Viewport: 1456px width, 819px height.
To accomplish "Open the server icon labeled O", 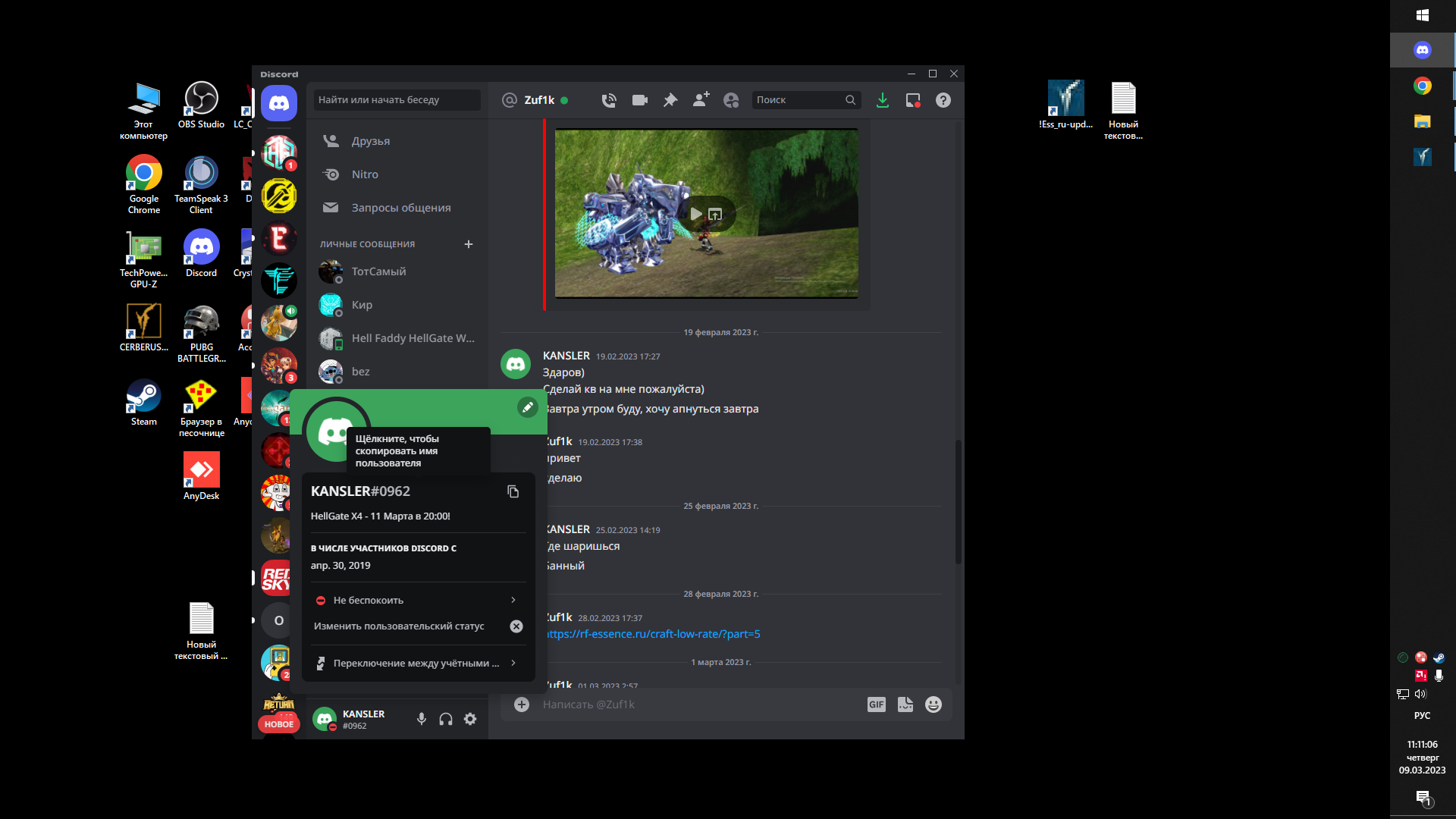I will click(279, 620).
